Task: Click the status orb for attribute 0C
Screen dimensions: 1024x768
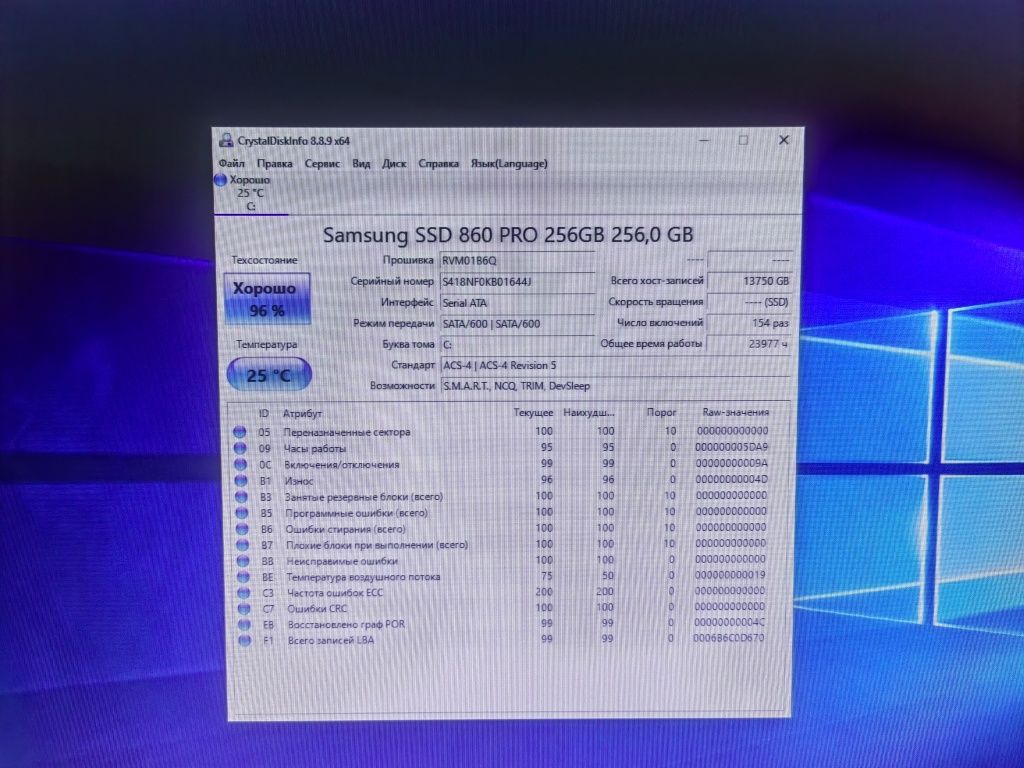Action: (x=240, y=464)
